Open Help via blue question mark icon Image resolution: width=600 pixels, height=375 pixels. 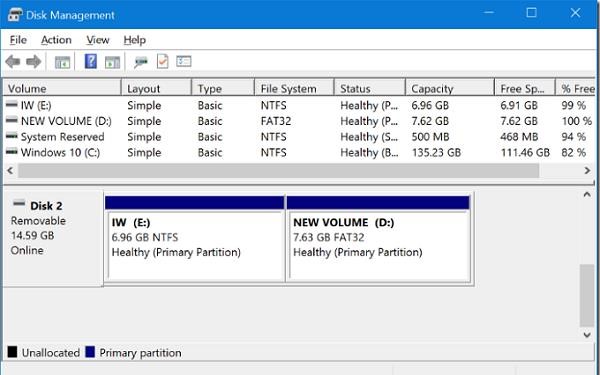(x=91, y=61)
